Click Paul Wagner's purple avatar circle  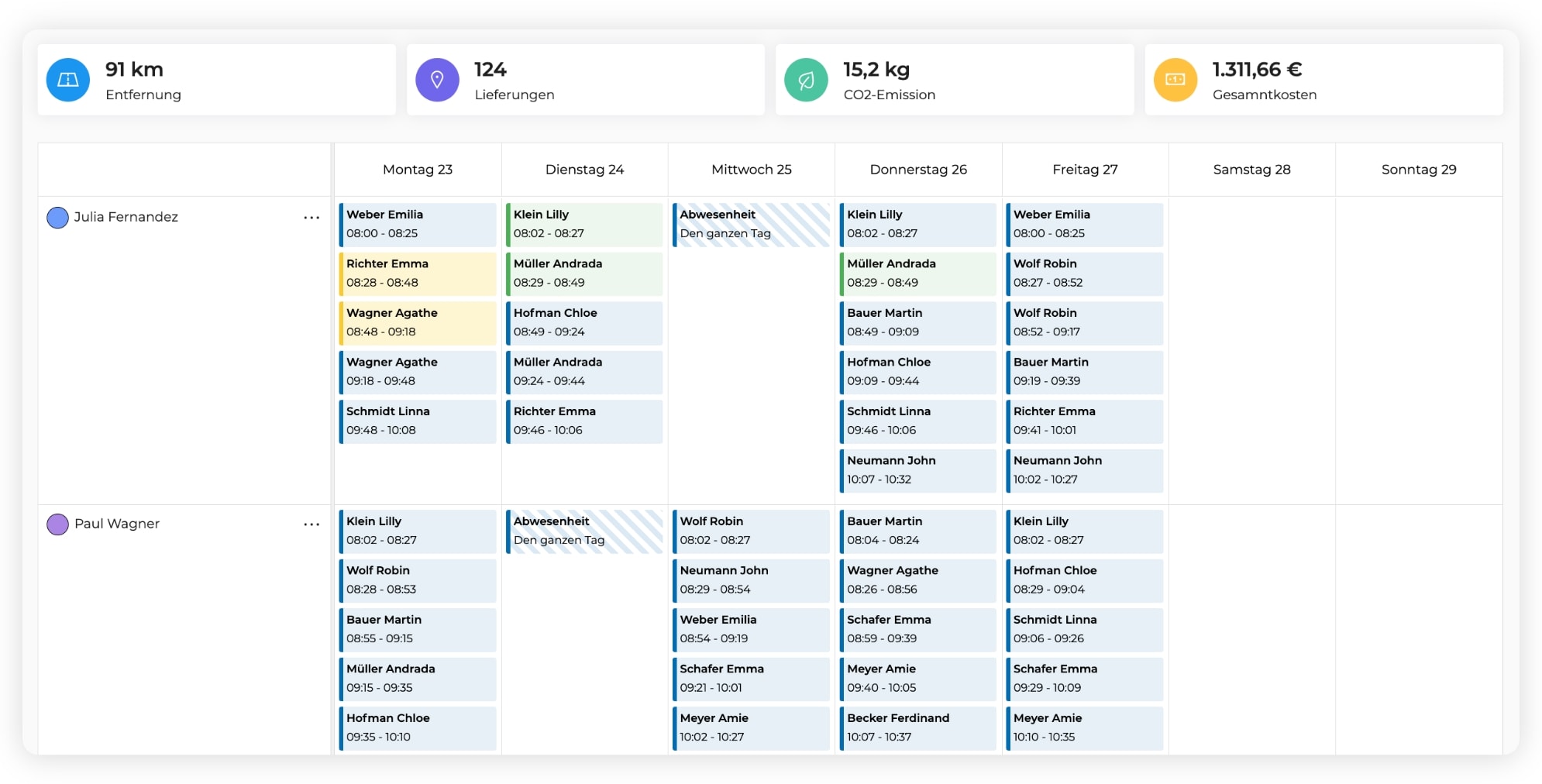(x=57, y=524)
